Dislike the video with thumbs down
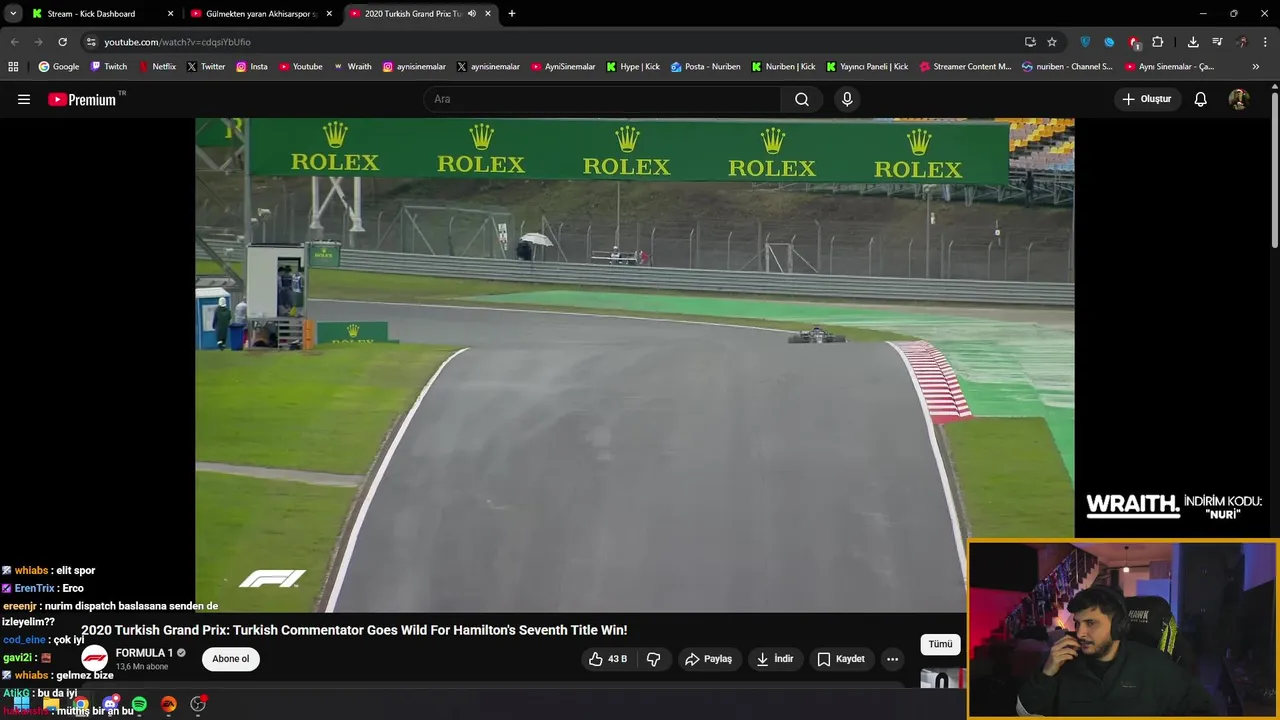The image size is (1280, 720). click(x=654, y=659)
